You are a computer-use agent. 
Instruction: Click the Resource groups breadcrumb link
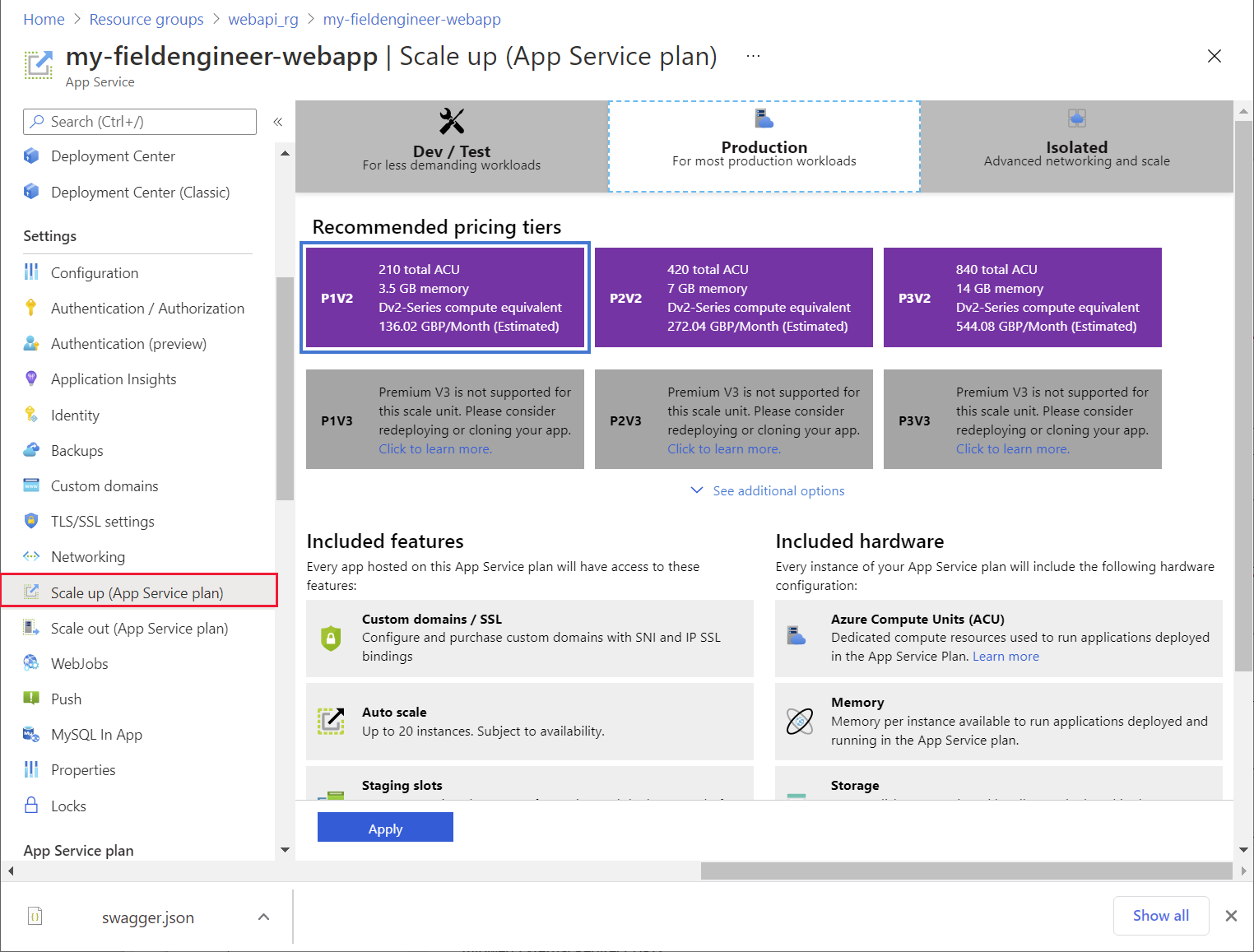click(146, 19)
